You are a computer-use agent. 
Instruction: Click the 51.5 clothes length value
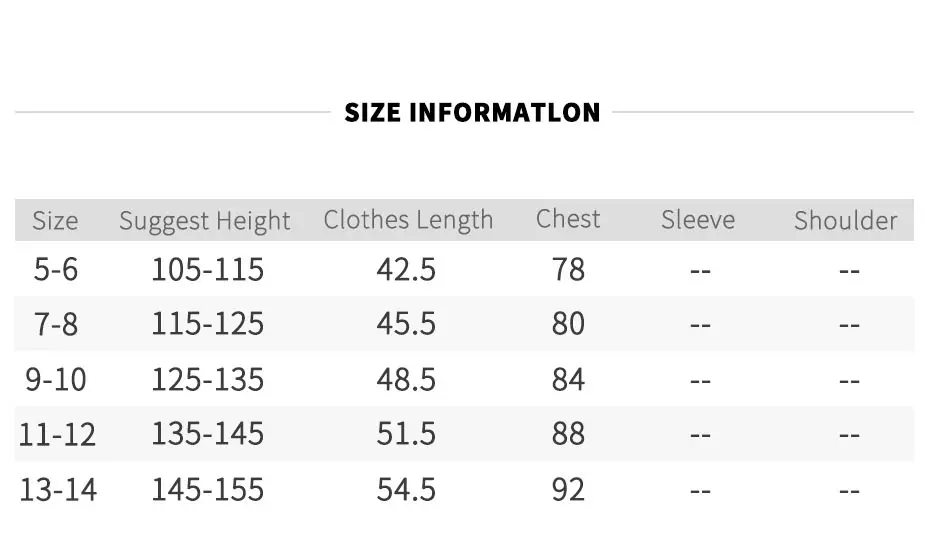point(406,434)
